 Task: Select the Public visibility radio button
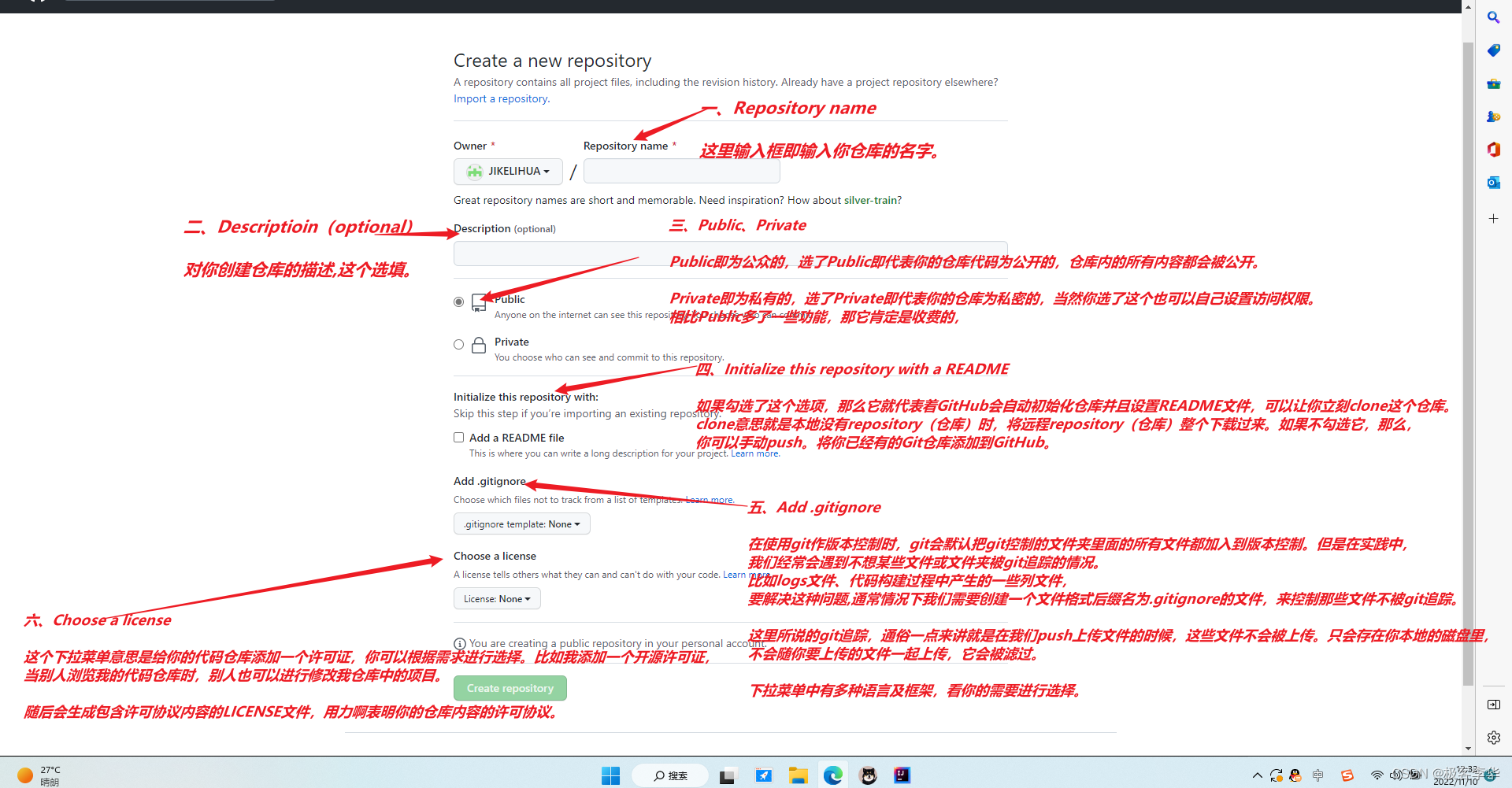458,302
